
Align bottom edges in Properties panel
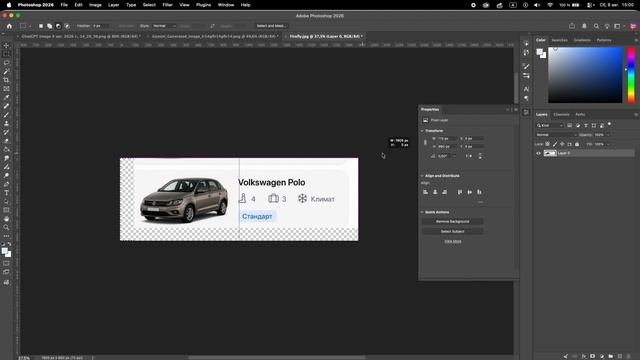click(480, 192)
